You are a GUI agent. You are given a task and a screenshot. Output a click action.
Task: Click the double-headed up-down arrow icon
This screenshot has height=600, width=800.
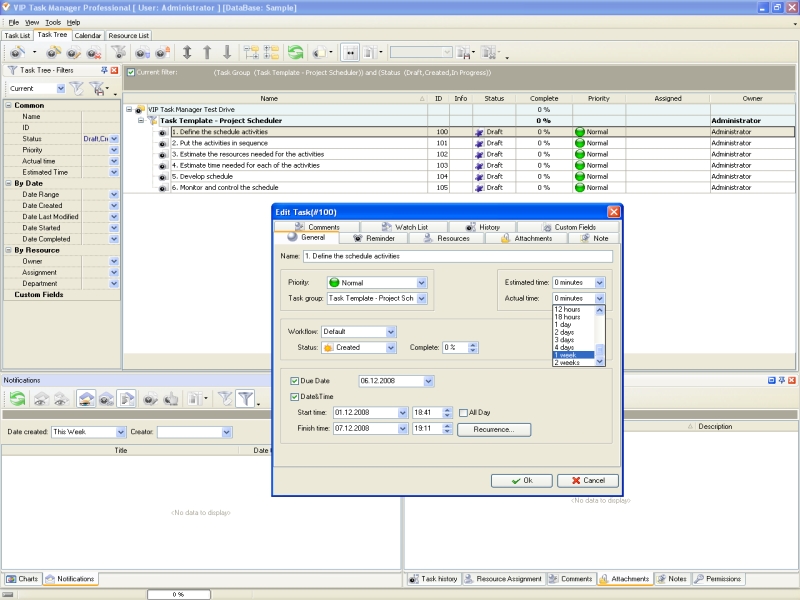pyautogui.click(x=187, y=52)
